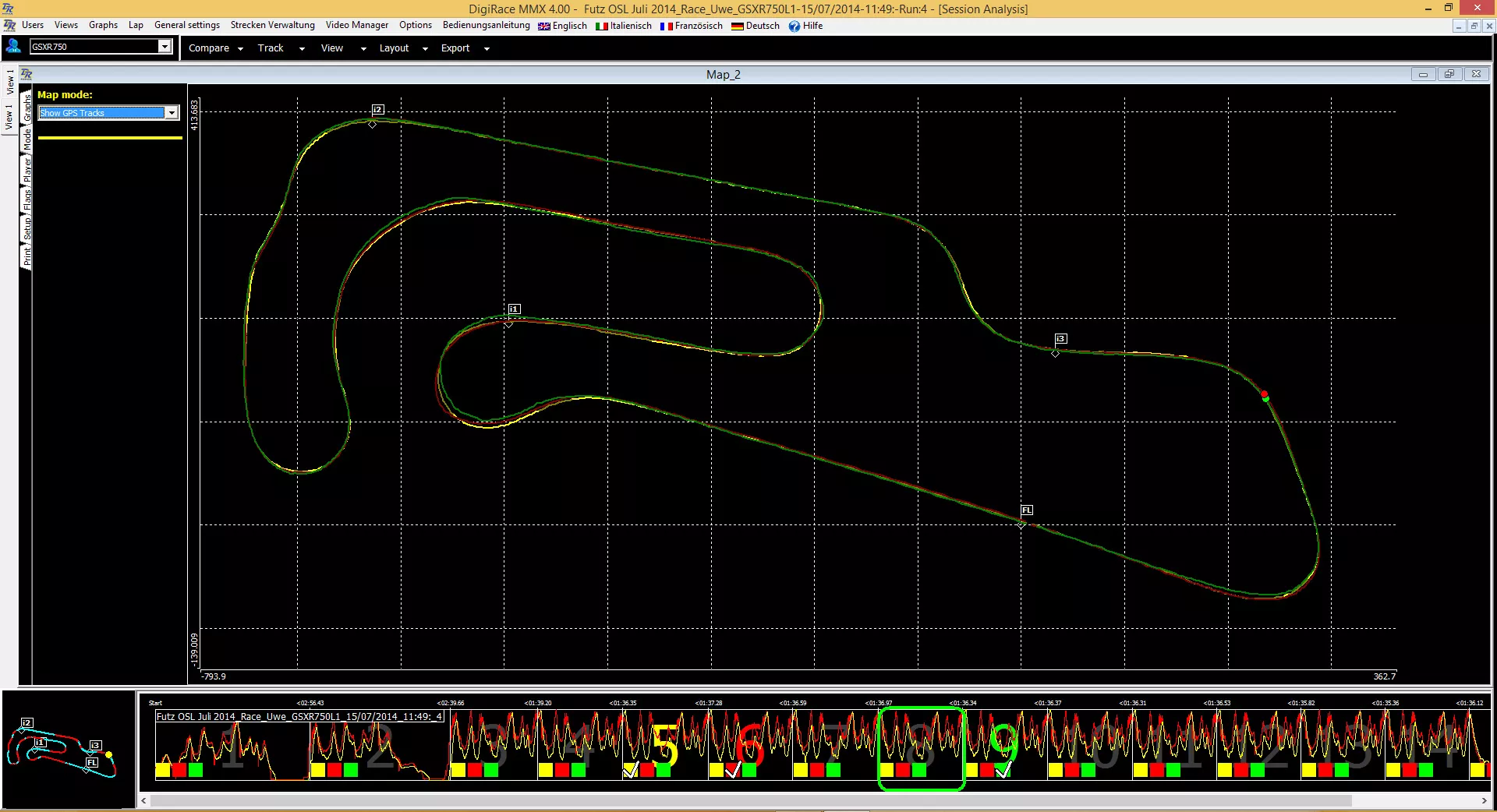
Task: Select the Italienisch flag language option
Action: 601,26
